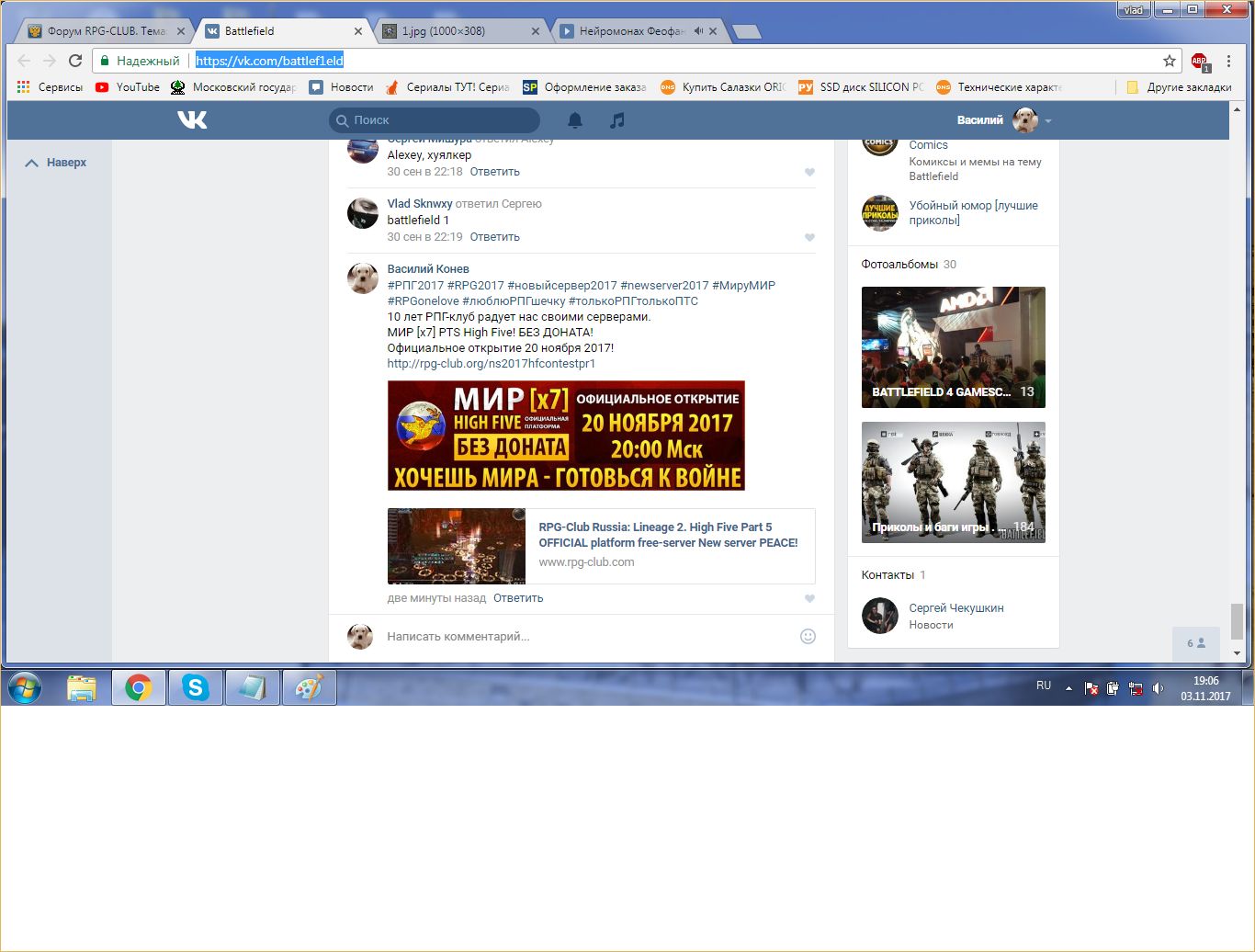Open the Adblock Plus extension icon

1199,62
